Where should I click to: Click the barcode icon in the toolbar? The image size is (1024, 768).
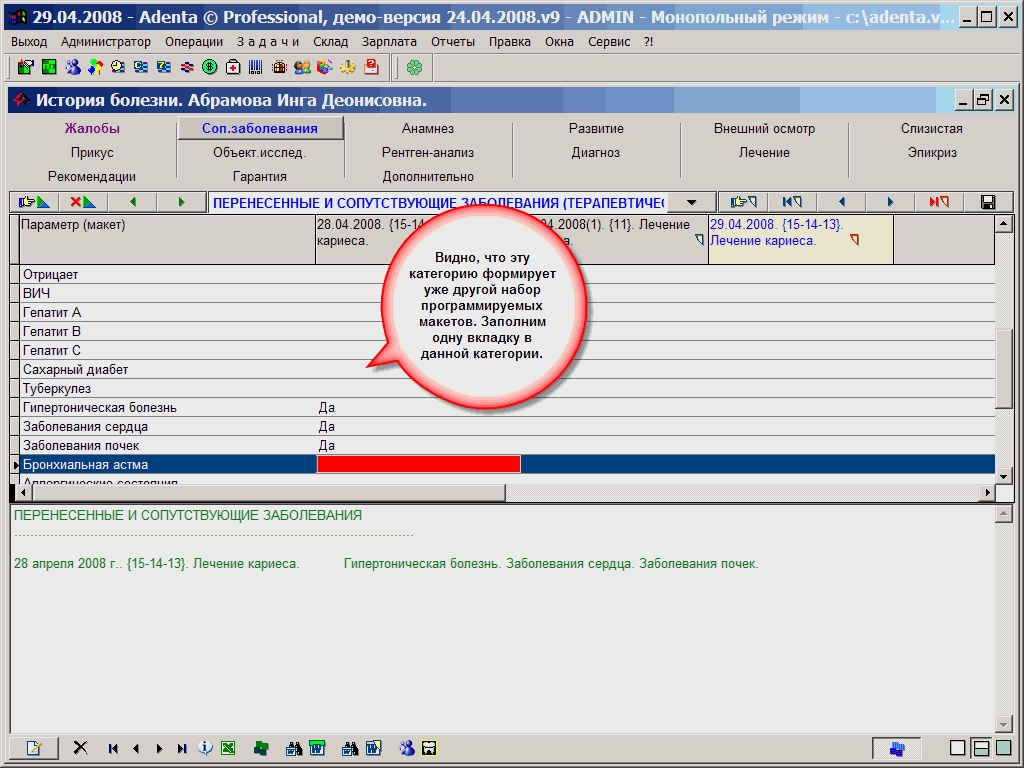tap(256, 67)
